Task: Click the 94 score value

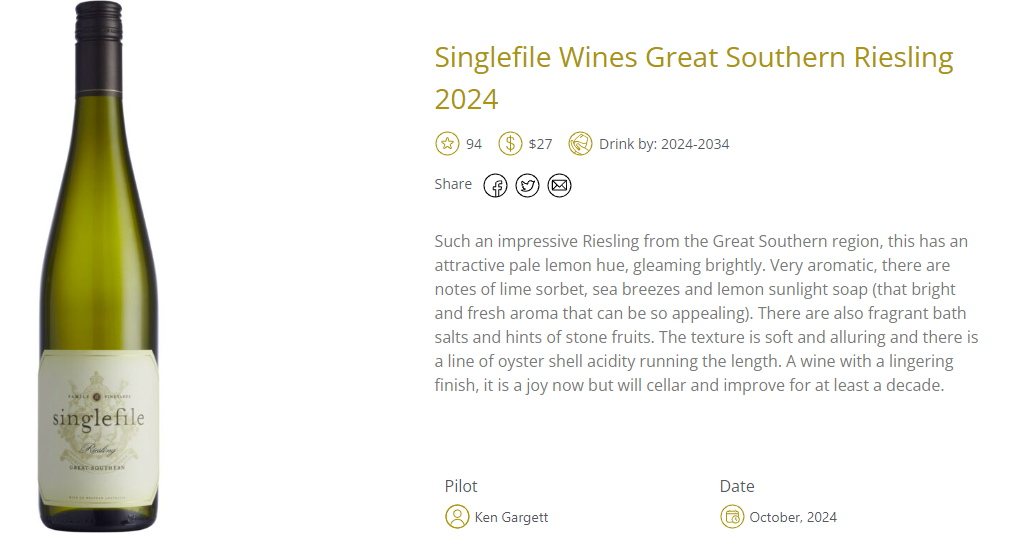Action: [474, 144]
